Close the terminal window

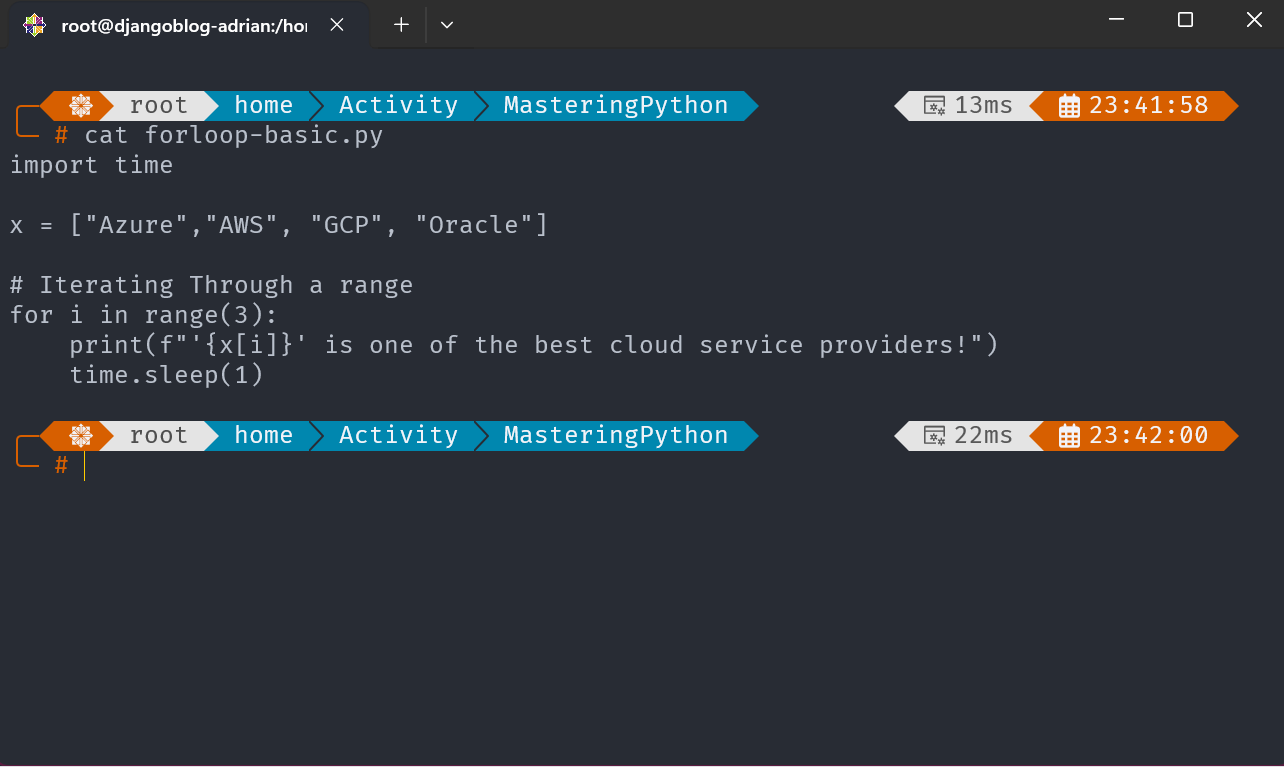tap(1253, 19)
